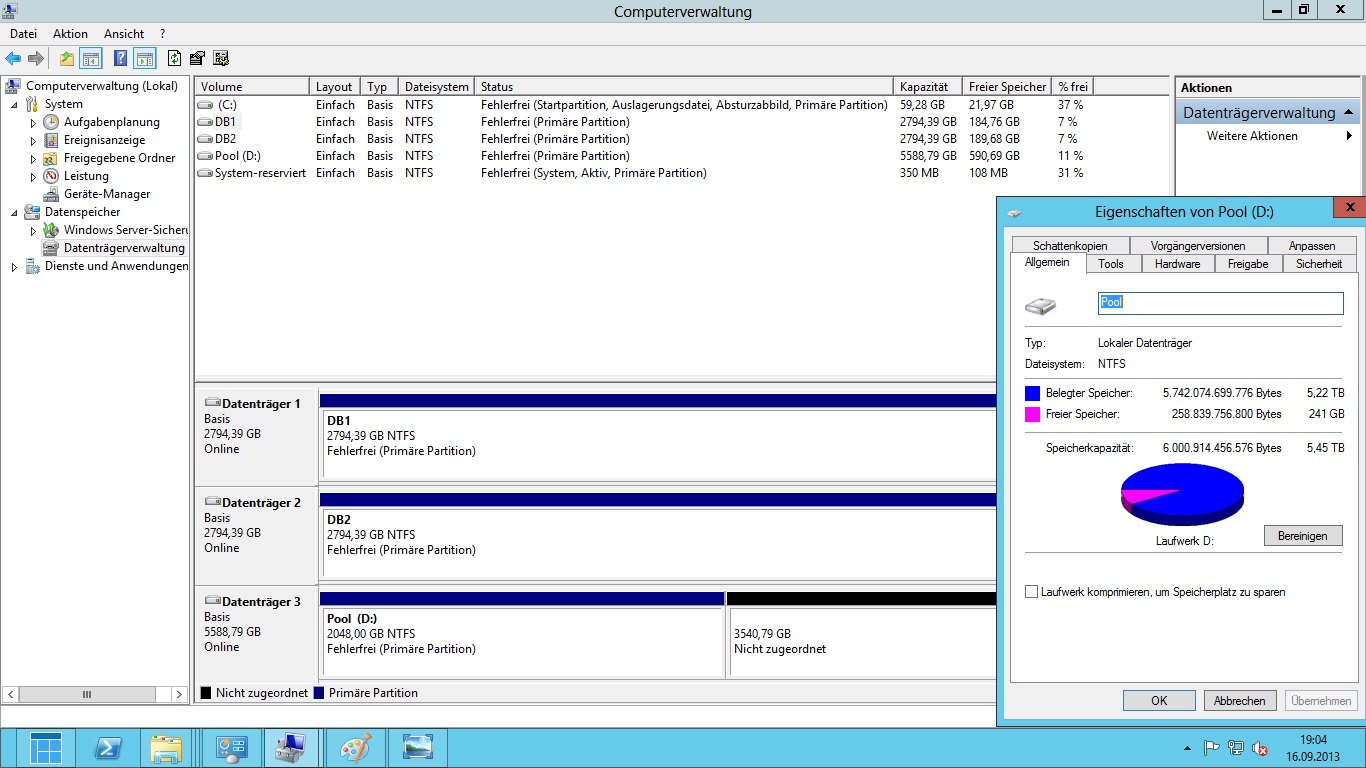Select the Datenspeicher icon in tree
The width and height of the screenshot is (1366, 768).
[32, 212]
